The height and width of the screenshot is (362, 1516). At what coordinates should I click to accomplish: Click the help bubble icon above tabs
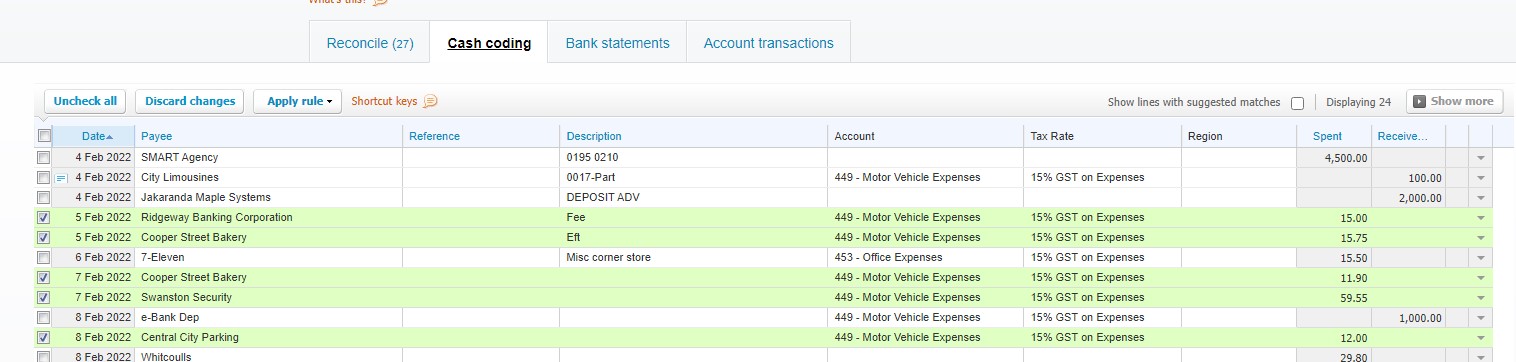point(380,2)
